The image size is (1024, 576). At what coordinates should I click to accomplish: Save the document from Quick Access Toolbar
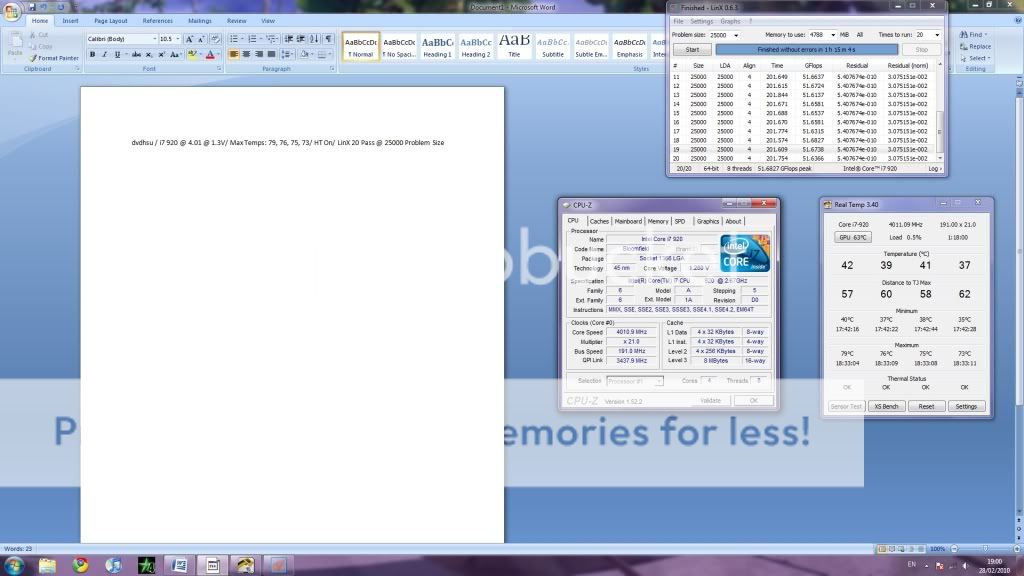point(31,7)
